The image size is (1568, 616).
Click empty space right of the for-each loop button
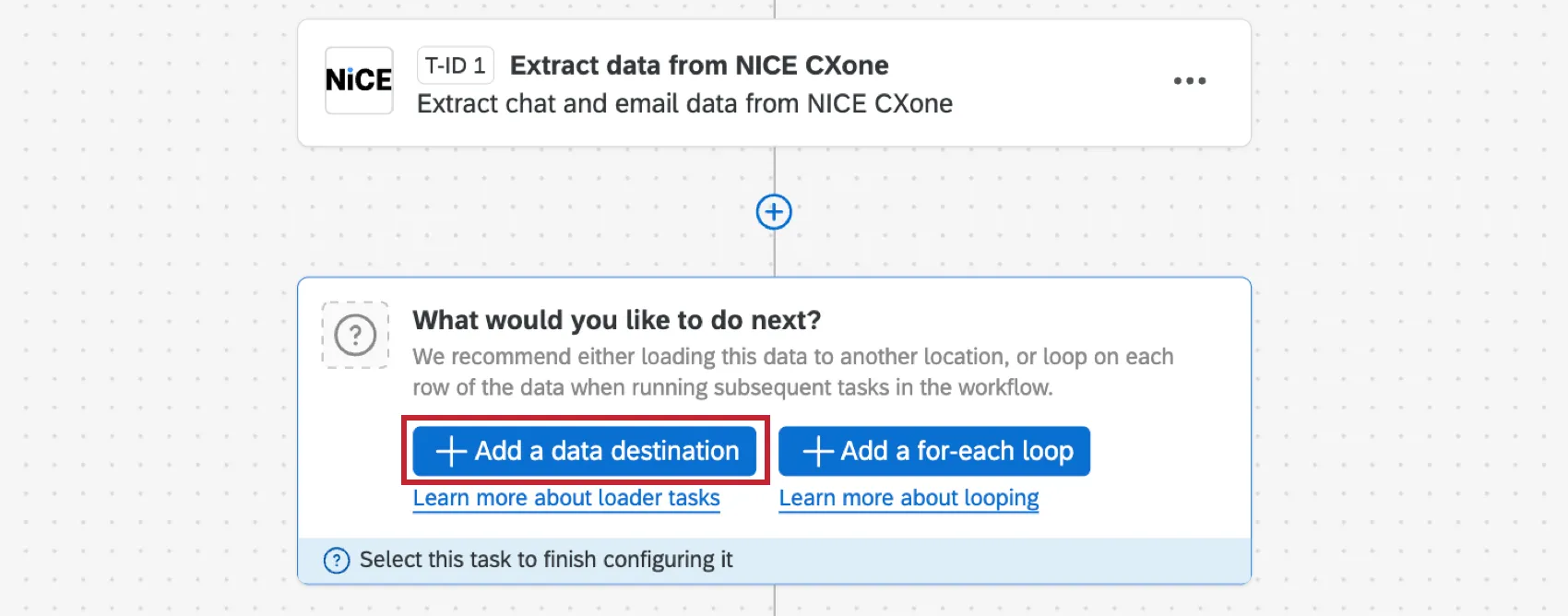1162,452
